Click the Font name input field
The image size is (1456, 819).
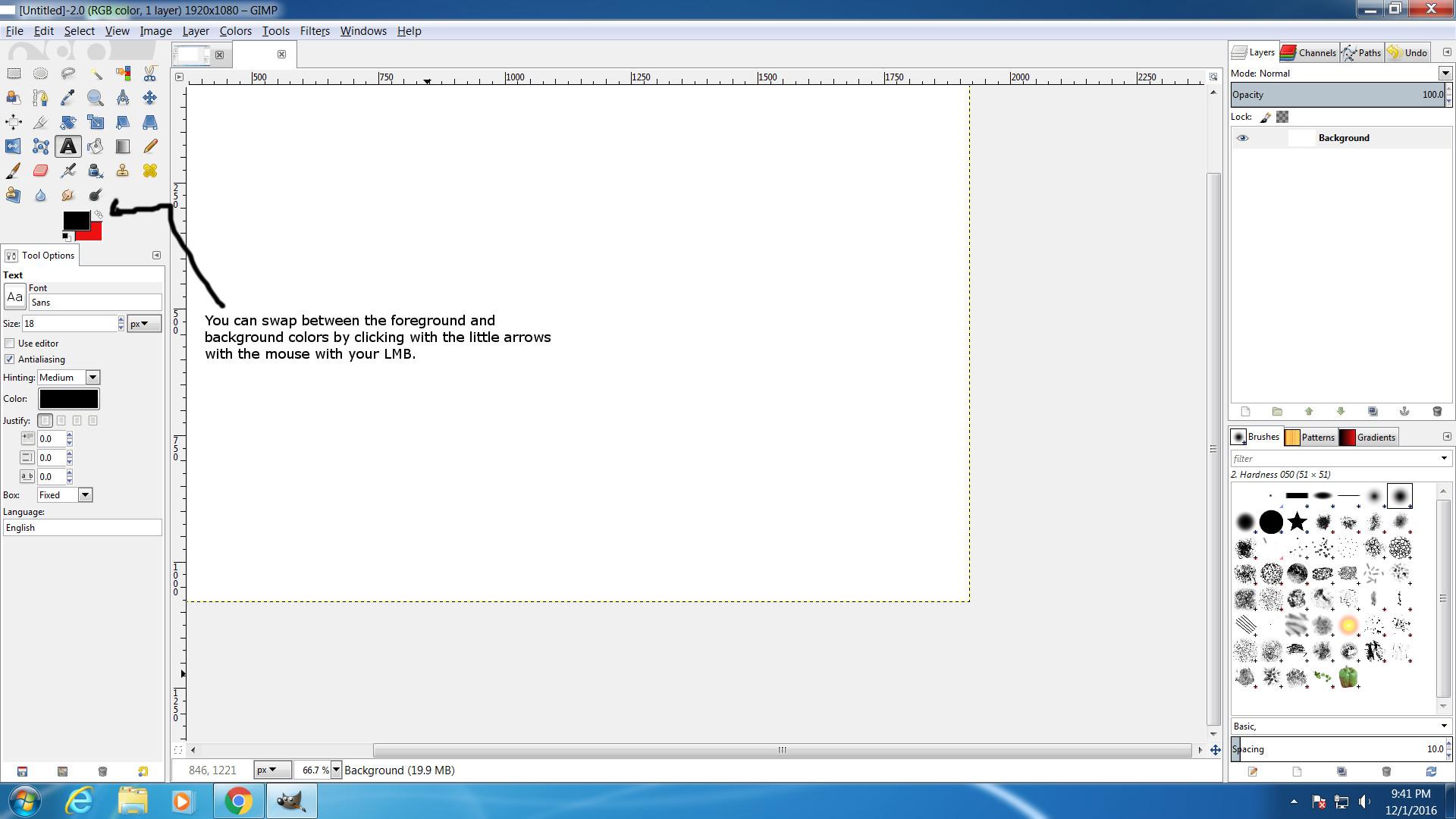pyautogui.click(x=95, y=303)
